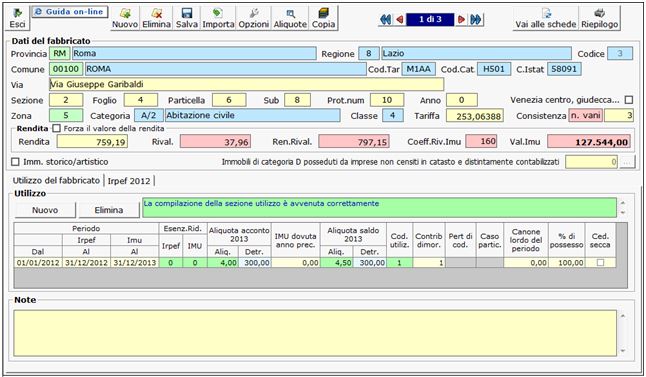Save with the Salva disk icon
The image size is (646, 377).
coord(187,18)
